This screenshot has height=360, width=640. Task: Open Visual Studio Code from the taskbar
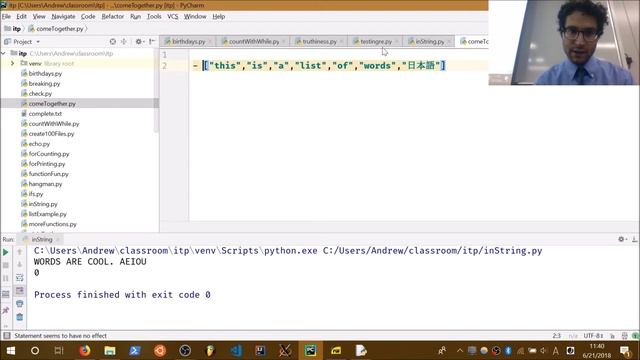tap(236, 351)
